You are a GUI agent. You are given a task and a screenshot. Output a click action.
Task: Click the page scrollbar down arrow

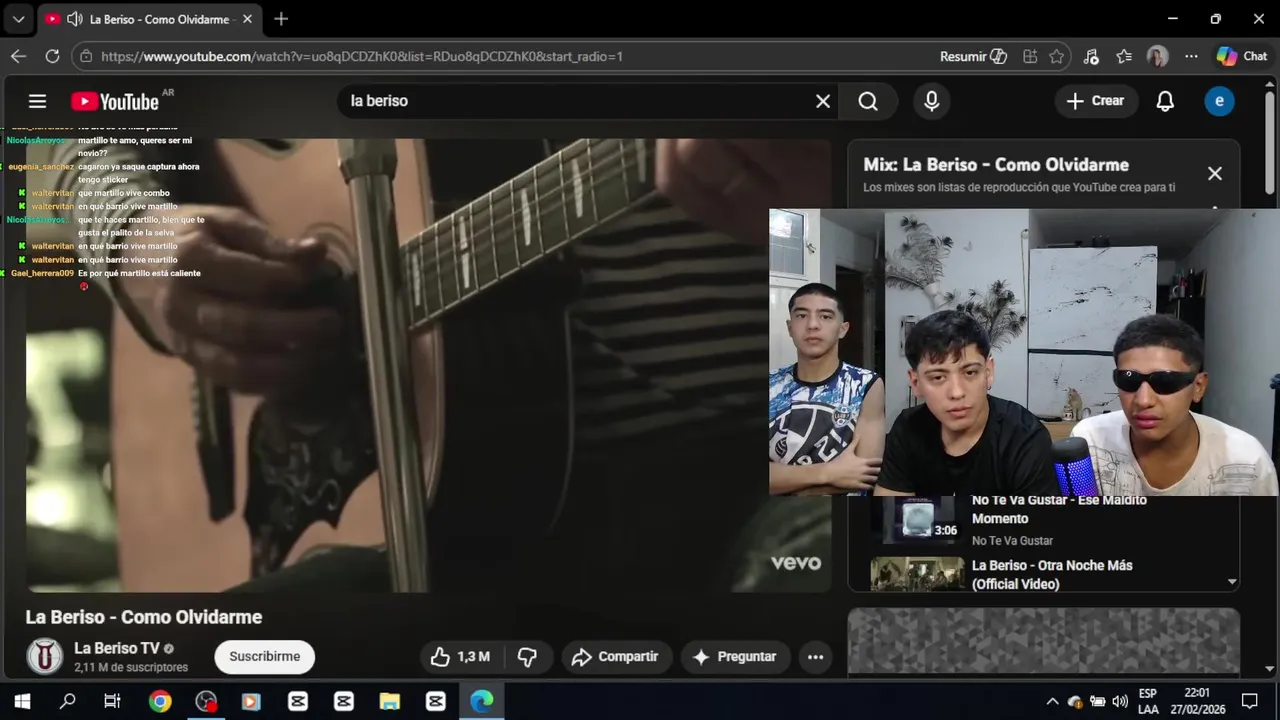pyautogui.click(x=1270, y=668)
